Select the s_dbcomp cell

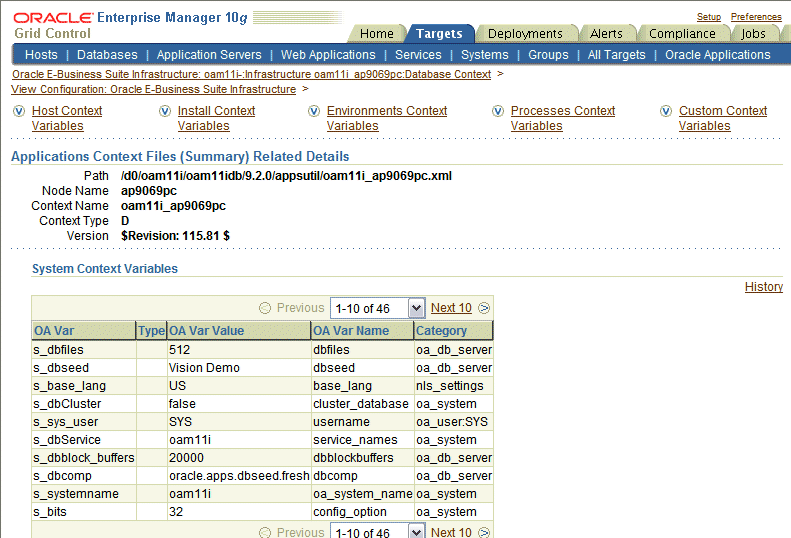[x=84, y=476]
